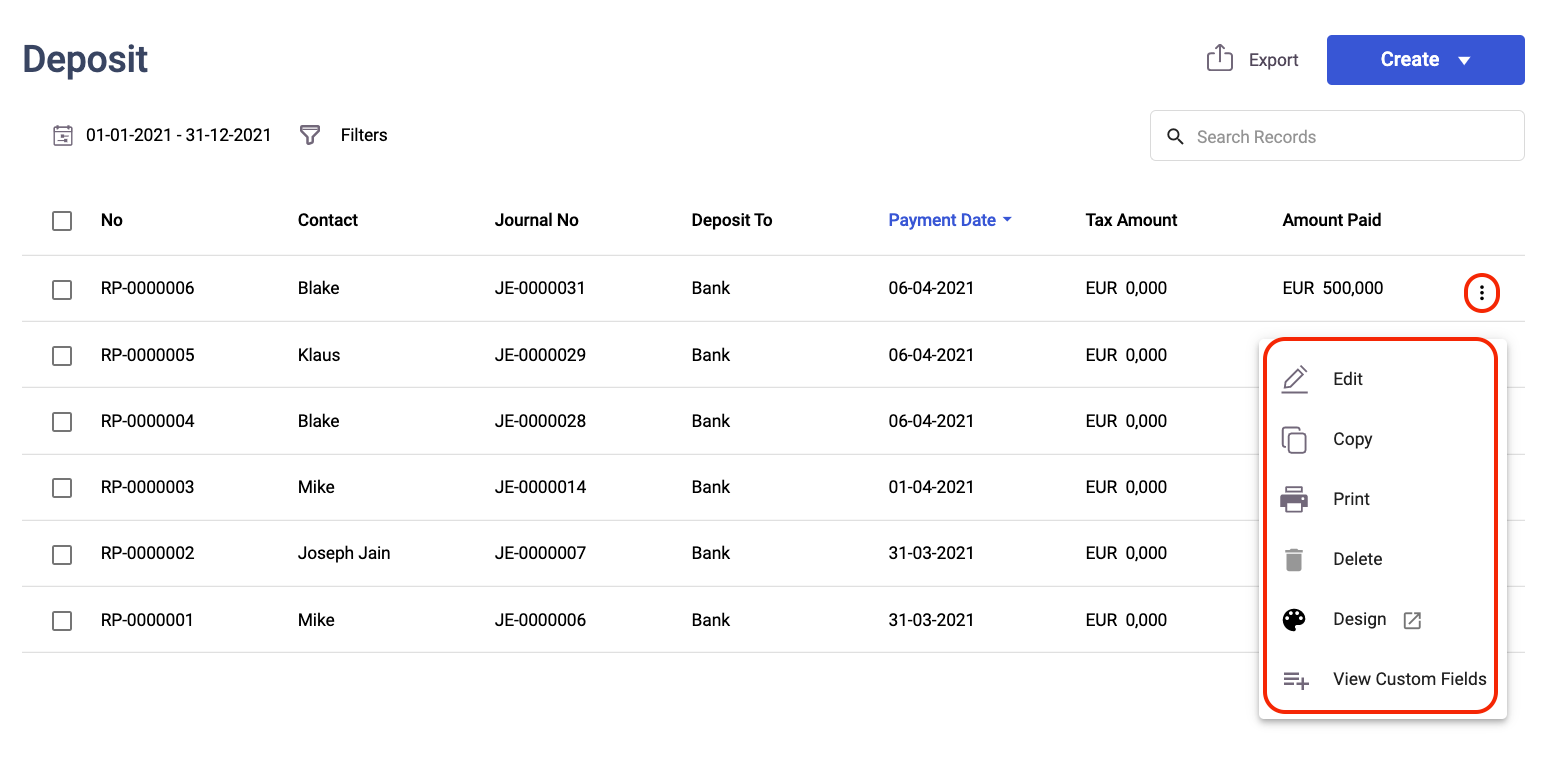This screenshot has height=758, width=1543.
Task: Click the funnel Filters icon
Action: click(x=310, y=134)
